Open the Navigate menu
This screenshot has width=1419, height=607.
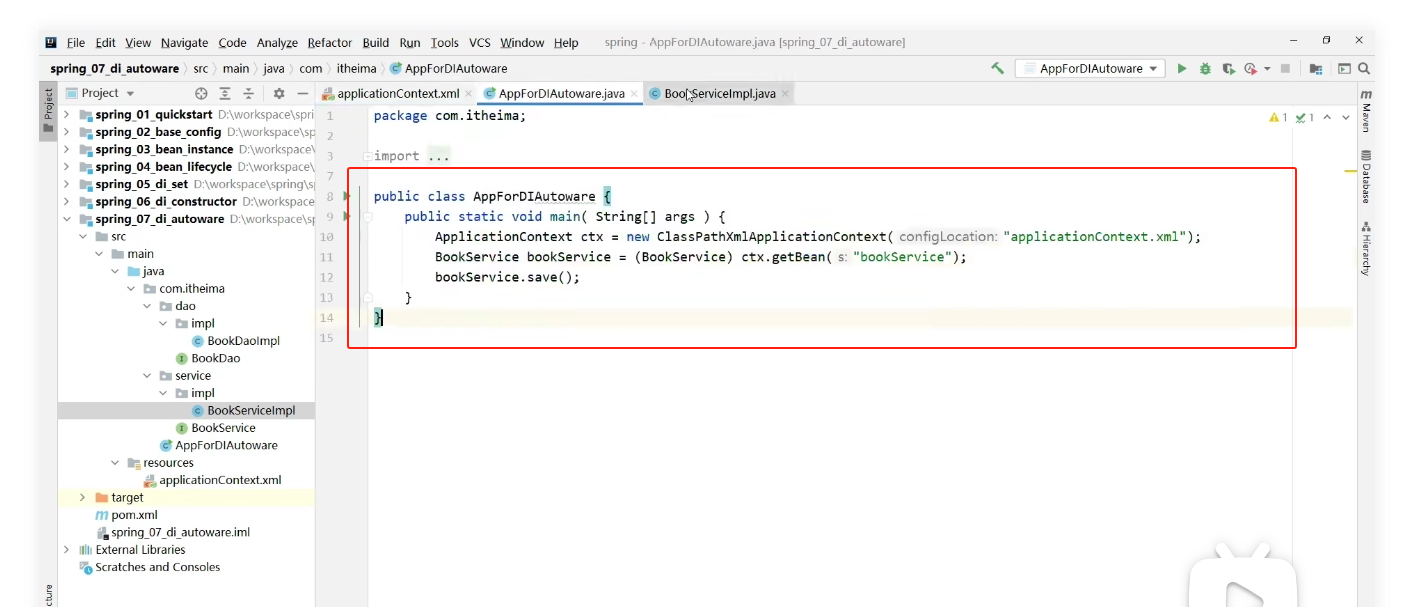184,43
